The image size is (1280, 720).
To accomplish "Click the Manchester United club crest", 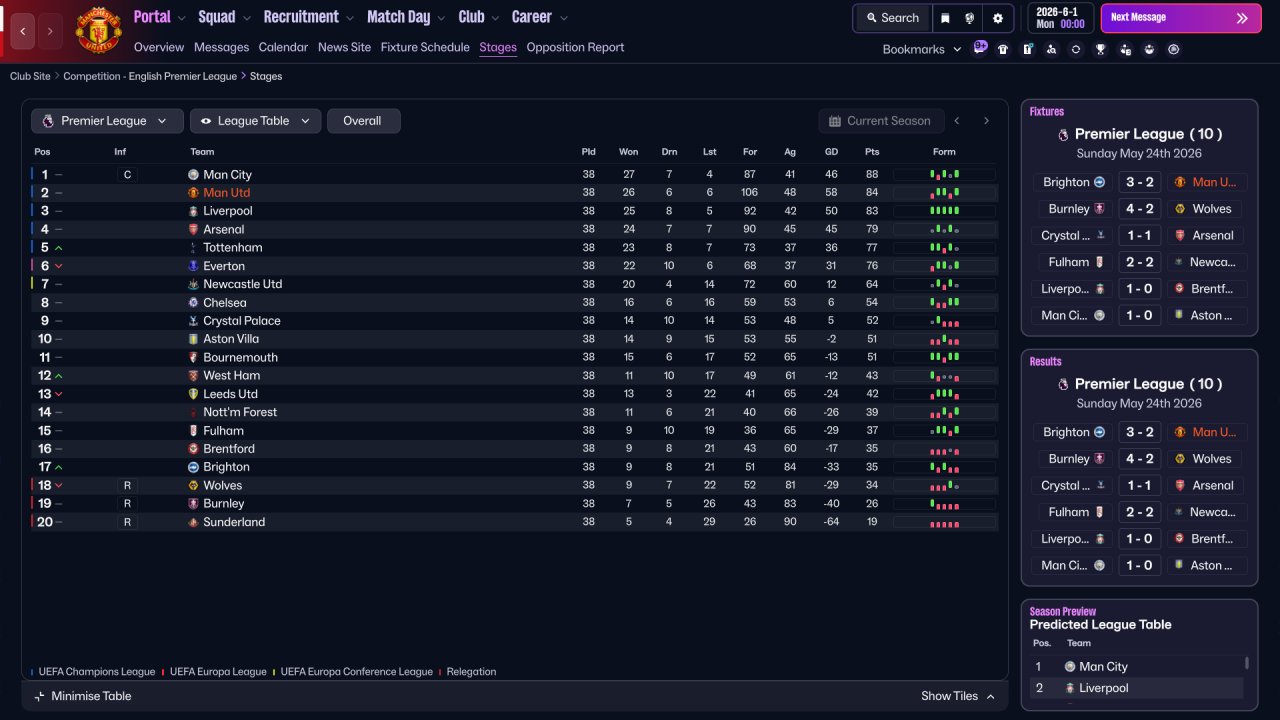I will coord(98,30).
